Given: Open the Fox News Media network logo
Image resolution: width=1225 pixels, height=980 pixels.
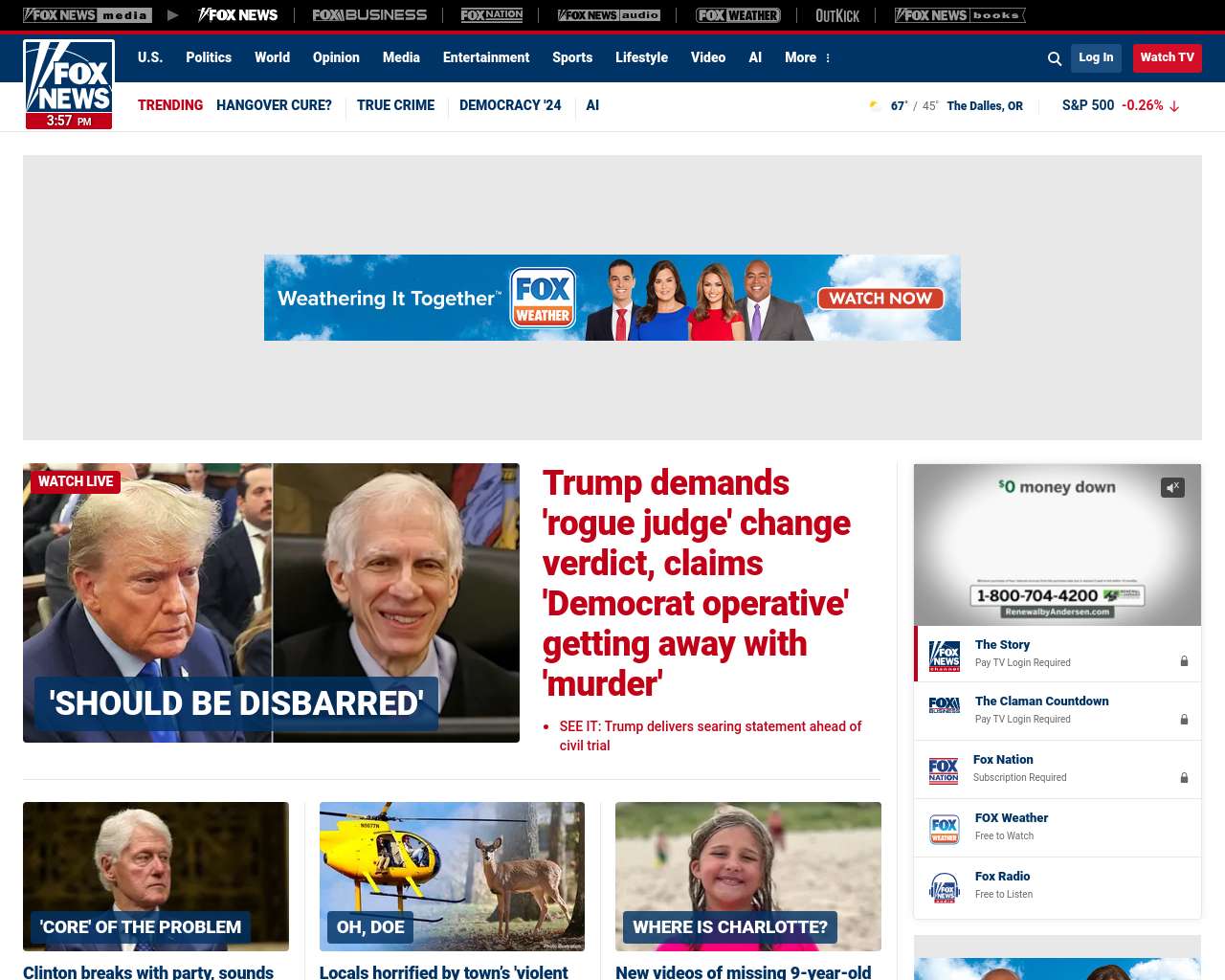Looking at the screenshot, I should point(87,15).
